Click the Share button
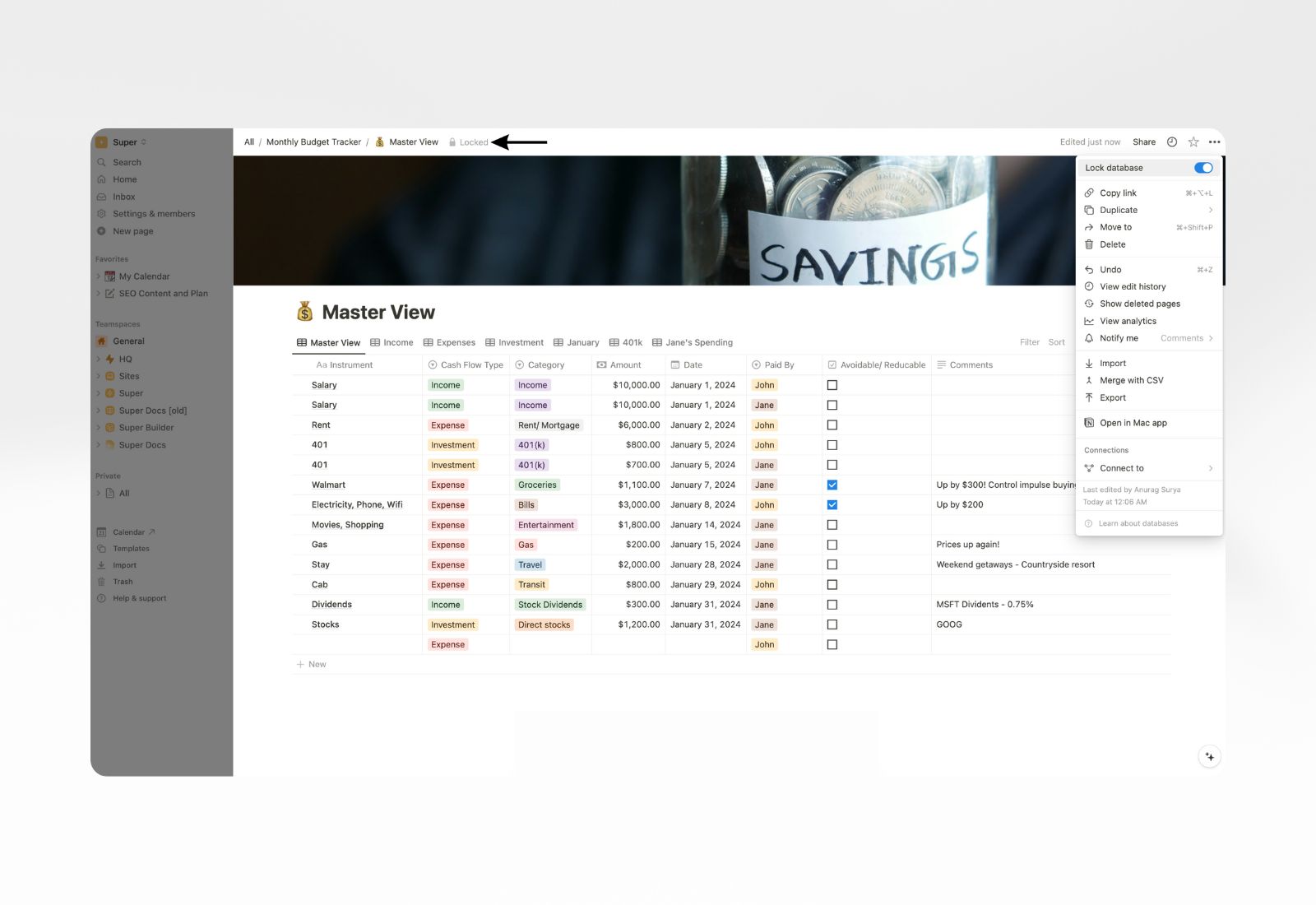This screenshot has height=905, width=1316. click(x=1144, y=142)
